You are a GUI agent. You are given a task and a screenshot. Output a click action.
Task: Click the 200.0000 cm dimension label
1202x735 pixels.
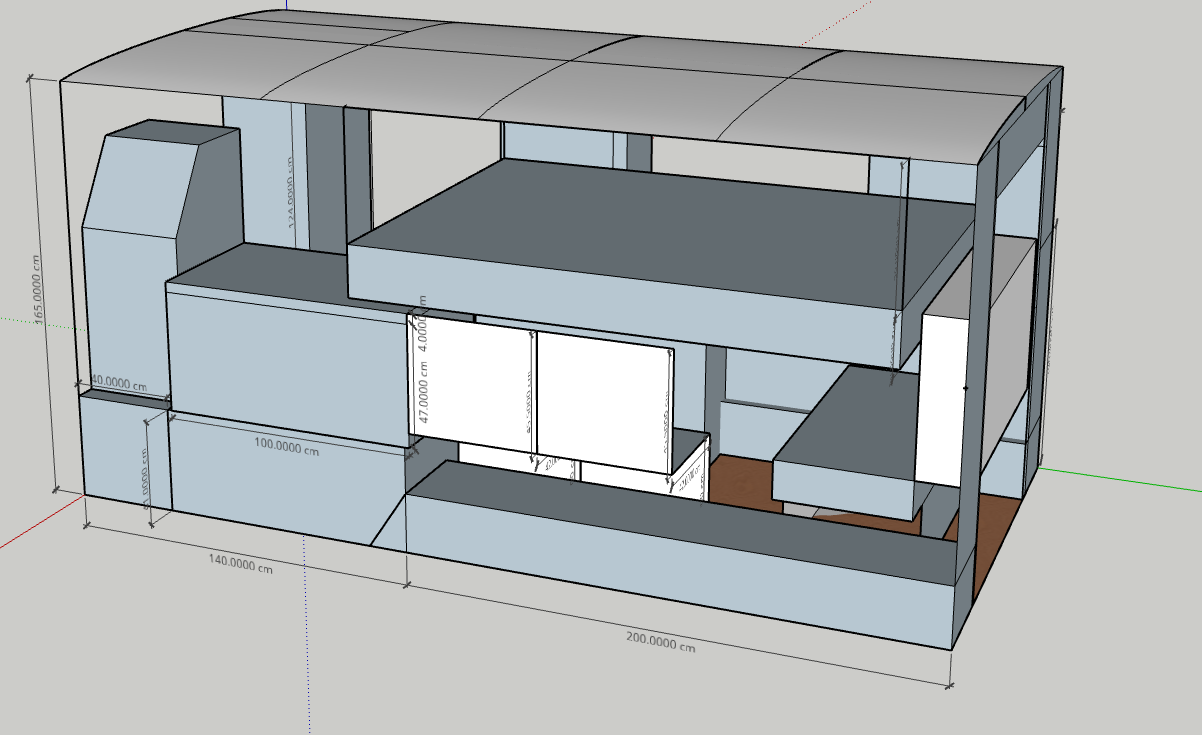point(659,640)
